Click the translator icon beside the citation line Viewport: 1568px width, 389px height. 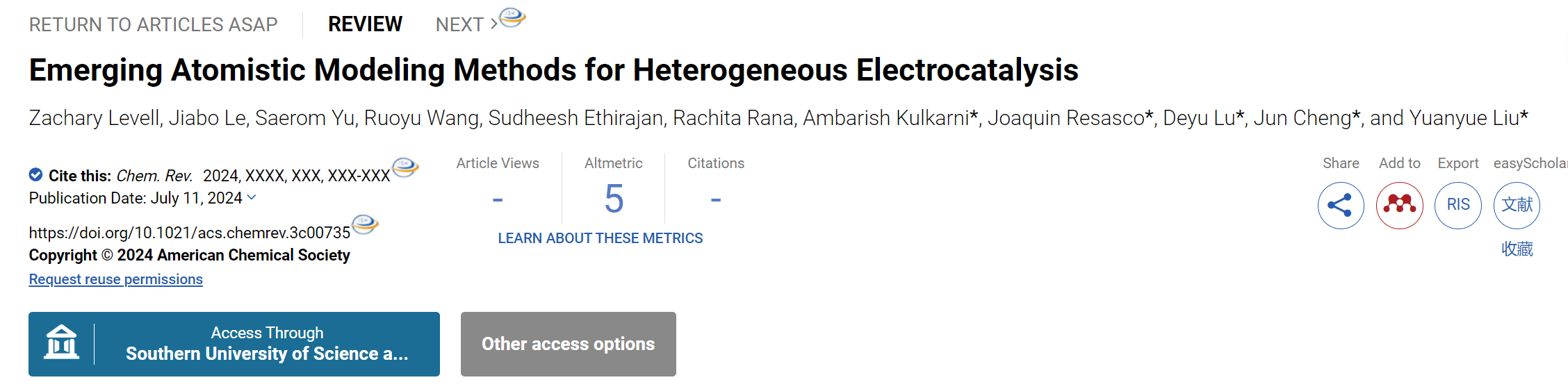coord(405,167)
